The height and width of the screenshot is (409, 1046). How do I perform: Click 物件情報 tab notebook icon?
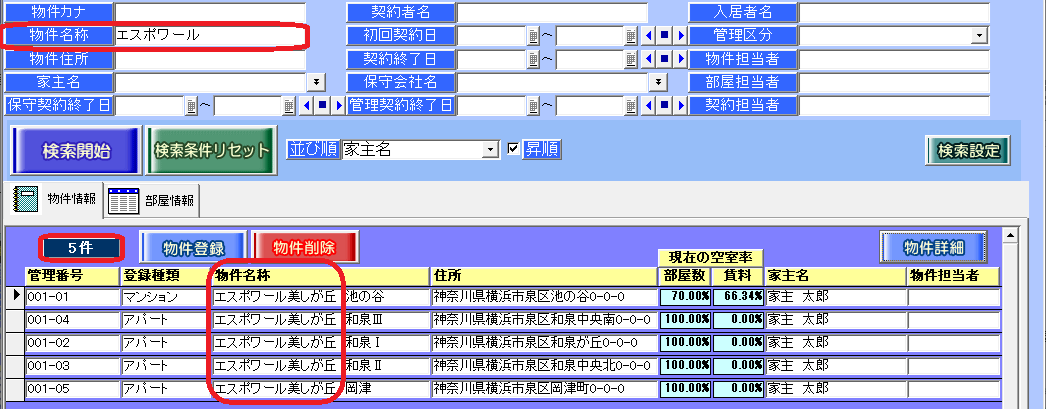(x=25, y=199)
